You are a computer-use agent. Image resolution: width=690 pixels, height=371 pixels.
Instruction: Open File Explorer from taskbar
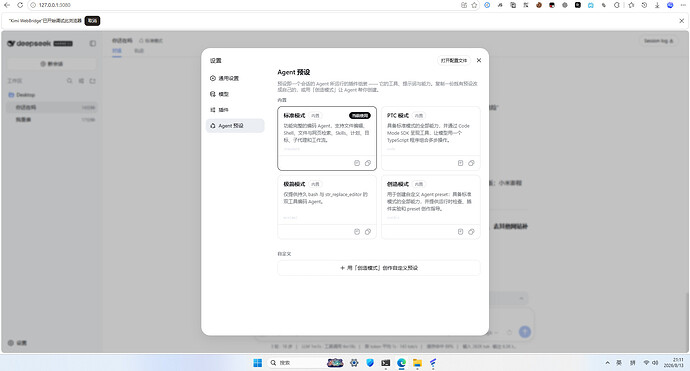pyautogui.click(x=417, y=363)
